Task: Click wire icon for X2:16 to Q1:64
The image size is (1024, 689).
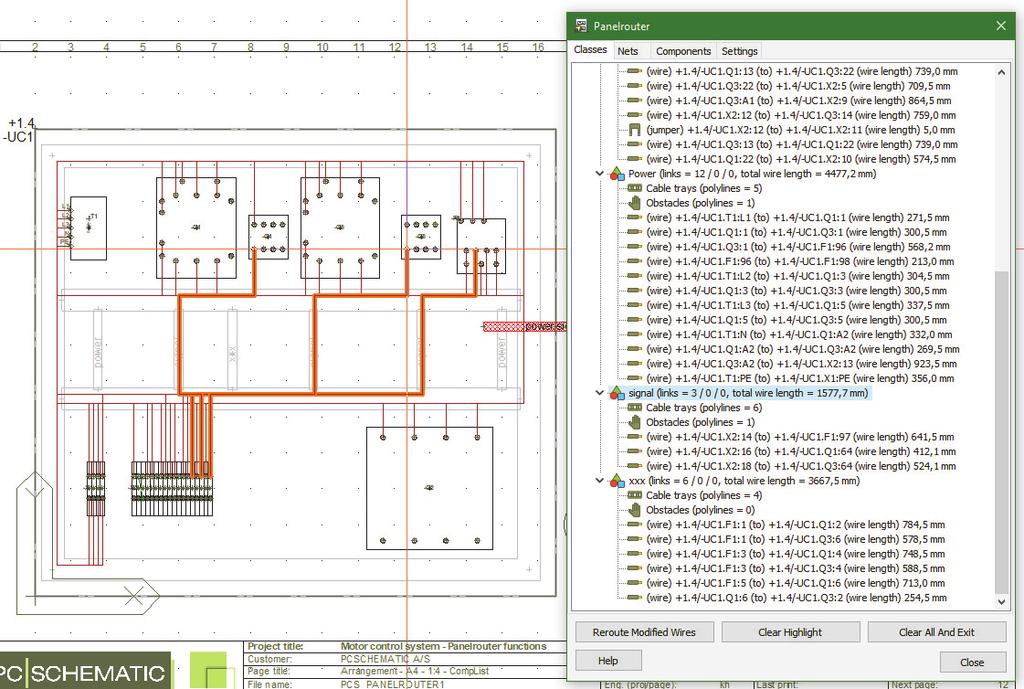Action: [x=634, y=451]
